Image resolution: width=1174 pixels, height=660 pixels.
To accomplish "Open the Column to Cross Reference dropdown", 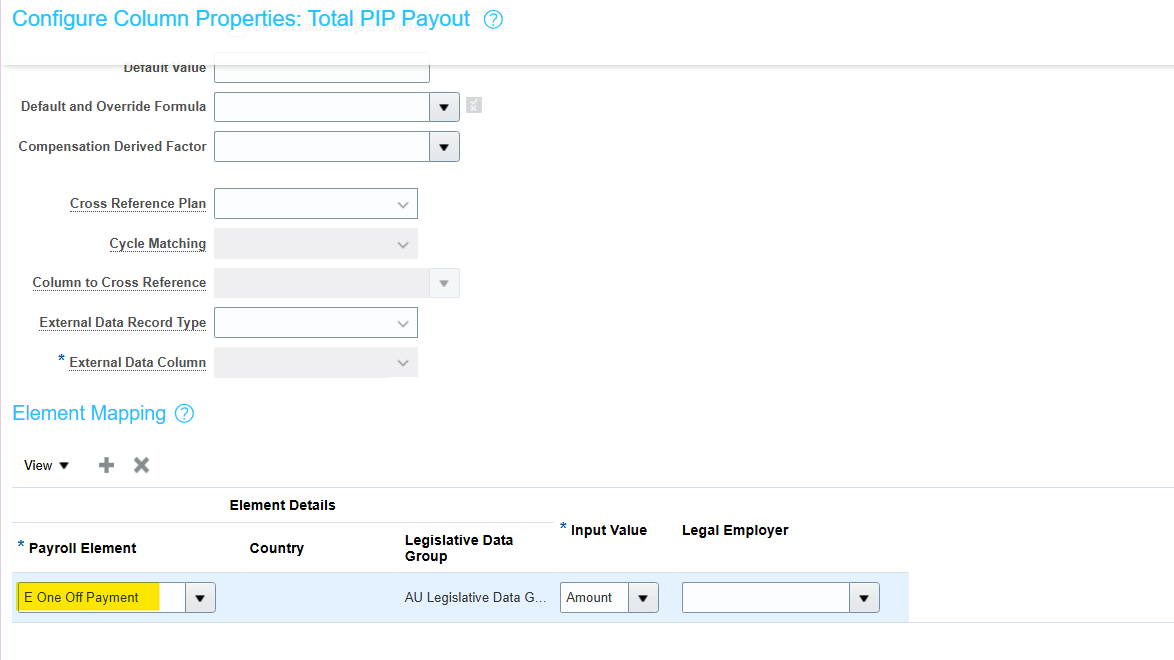I will (x=444, y=282).
